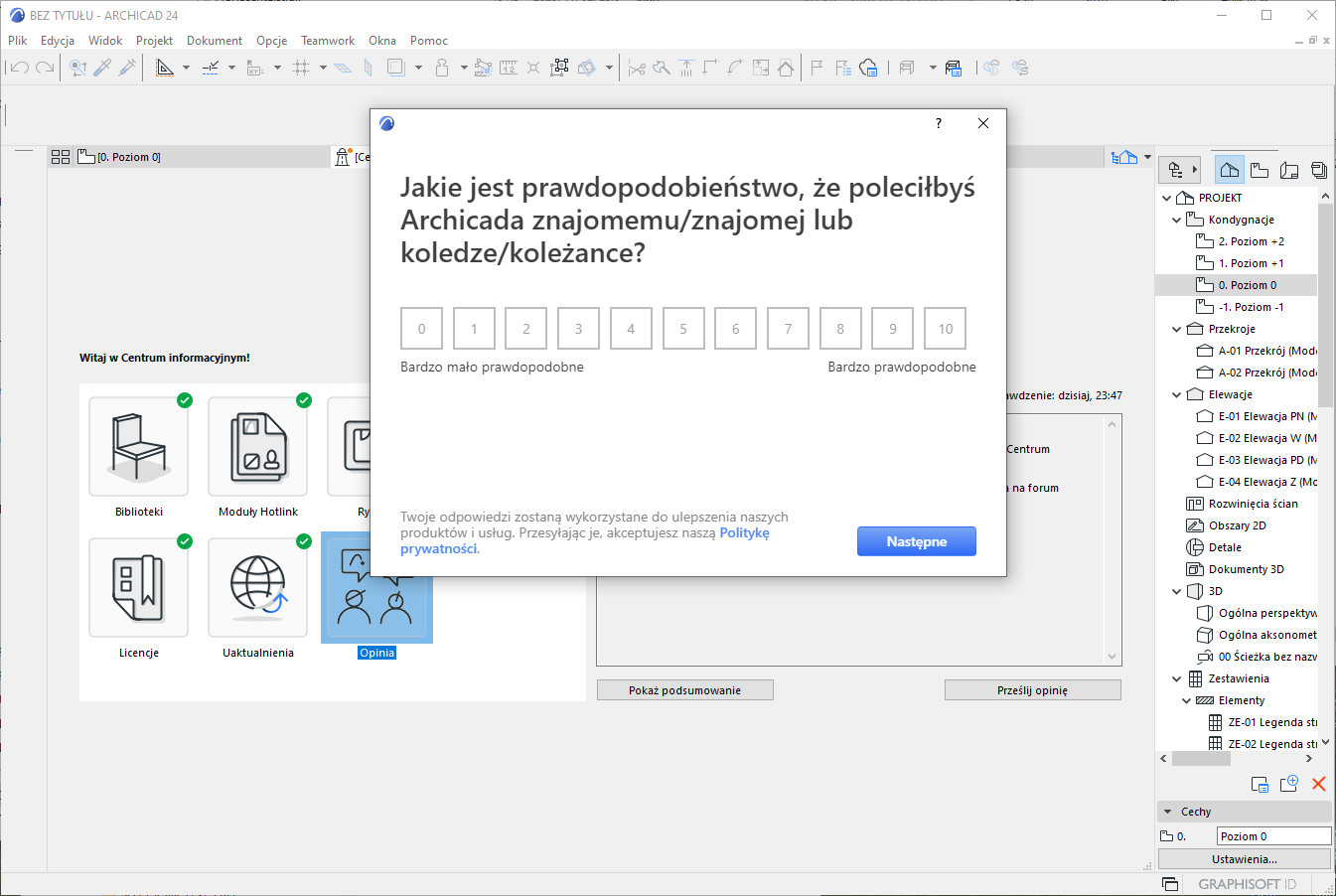Image resolution: width=1336 pixels, height=896 pixels.
Task: Click the undo arrow in toolbar
Action: pyautogui.click(x=19, y=68)
